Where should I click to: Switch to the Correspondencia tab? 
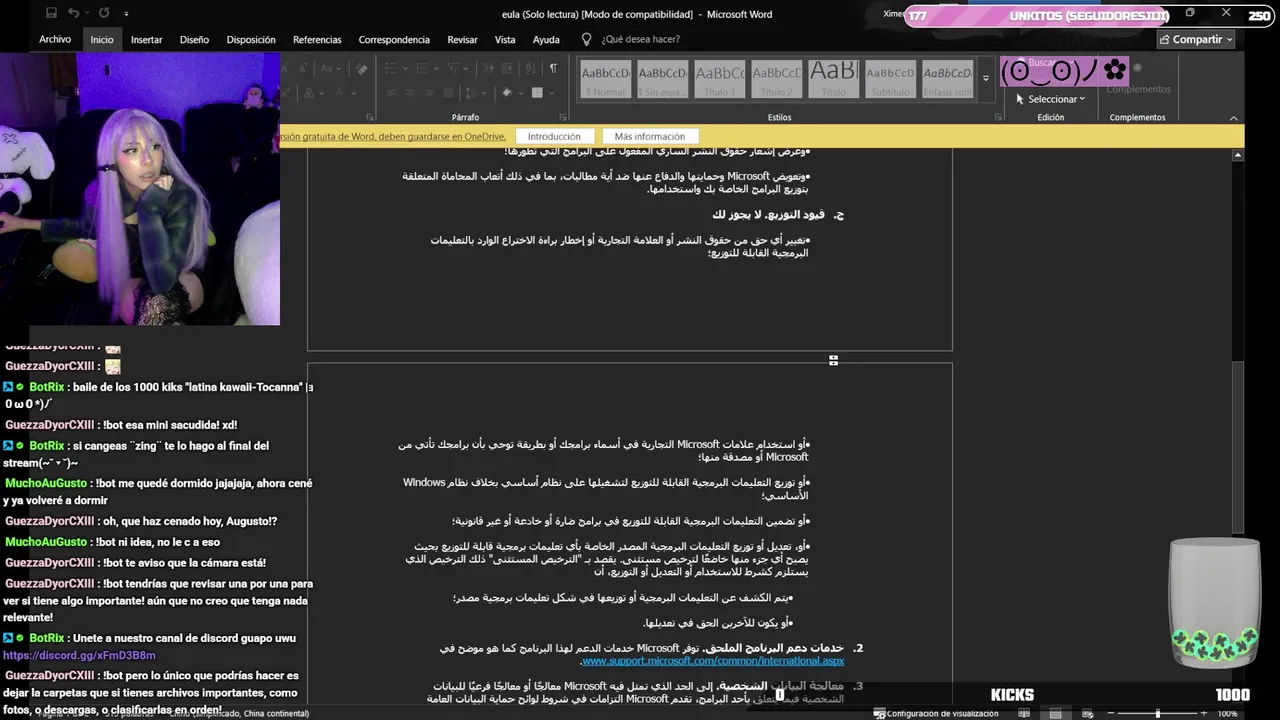click(394, 39)
